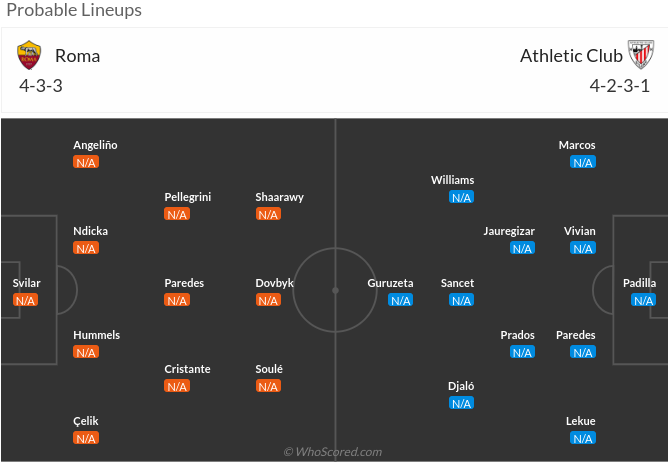Click Guruzeta's blue N/A rating badge
The width and height of the screenshot is (668, 462).
pos(401,300)
